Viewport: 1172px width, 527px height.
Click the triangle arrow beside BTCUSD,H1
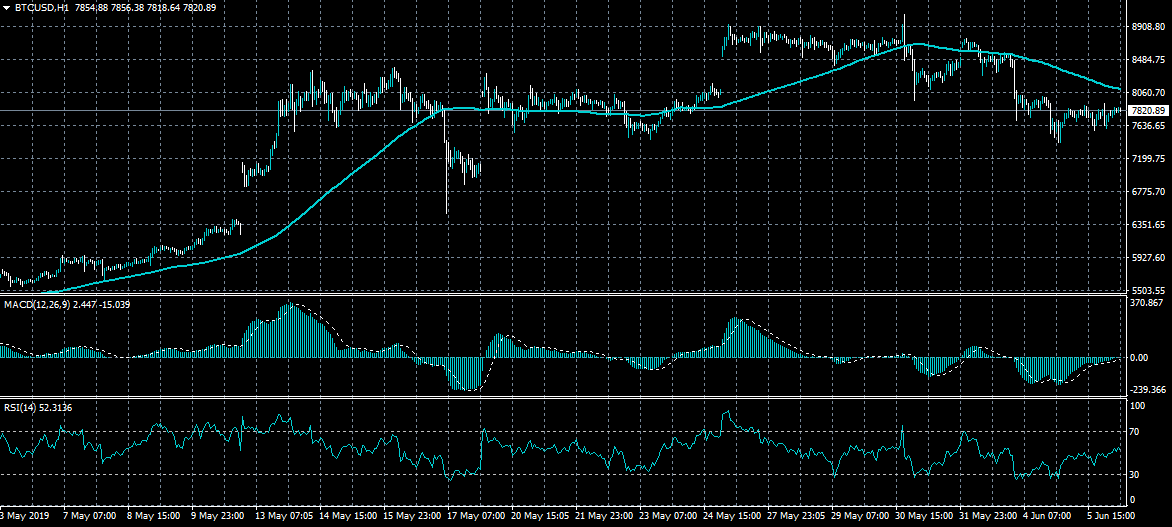coord(7,8)
